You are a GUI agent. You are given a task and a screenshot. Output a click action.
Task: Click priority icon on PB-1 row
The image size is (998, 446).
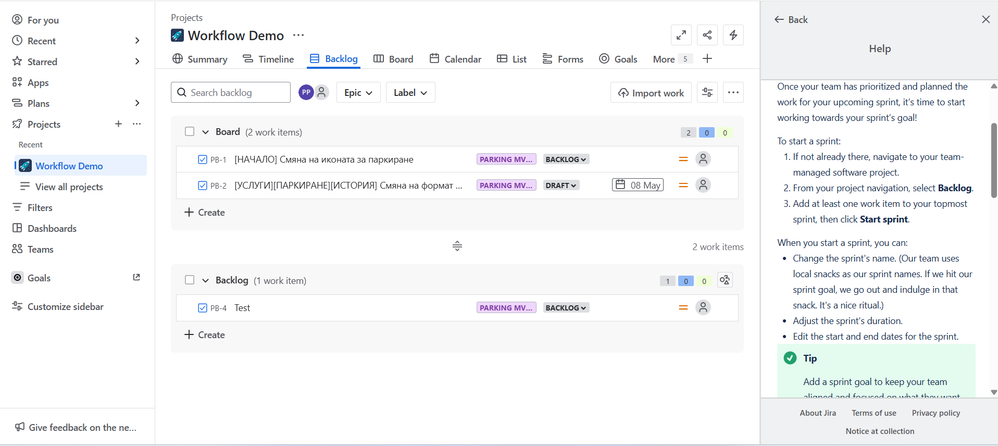coord(683,159)
